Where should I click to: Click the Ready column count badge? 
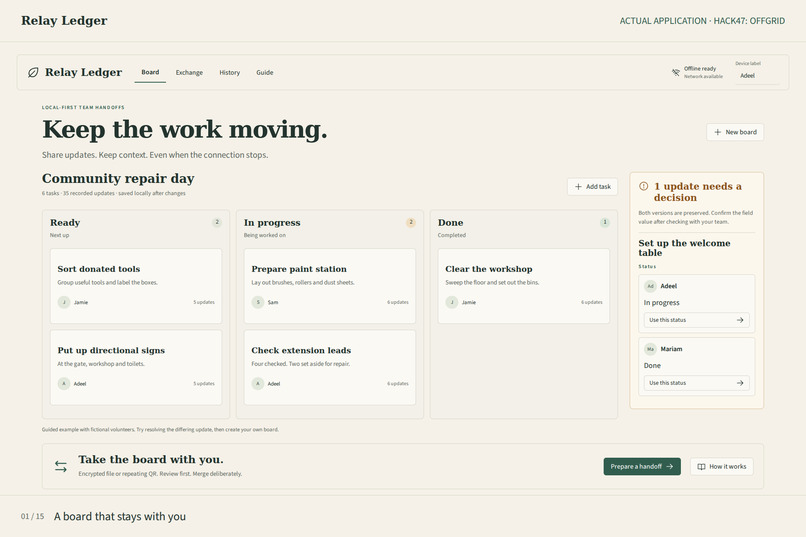[x=217, y=223]
